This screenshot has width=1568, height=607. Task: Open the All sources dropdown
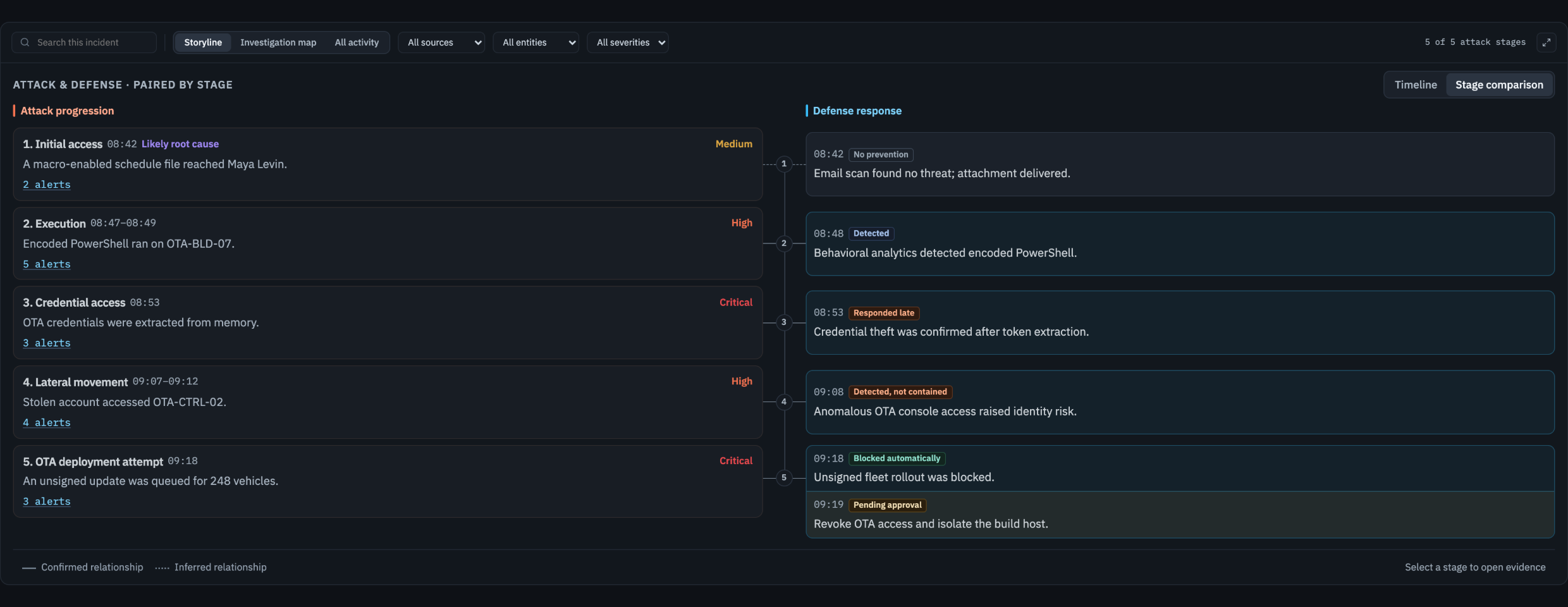[441, 42]
